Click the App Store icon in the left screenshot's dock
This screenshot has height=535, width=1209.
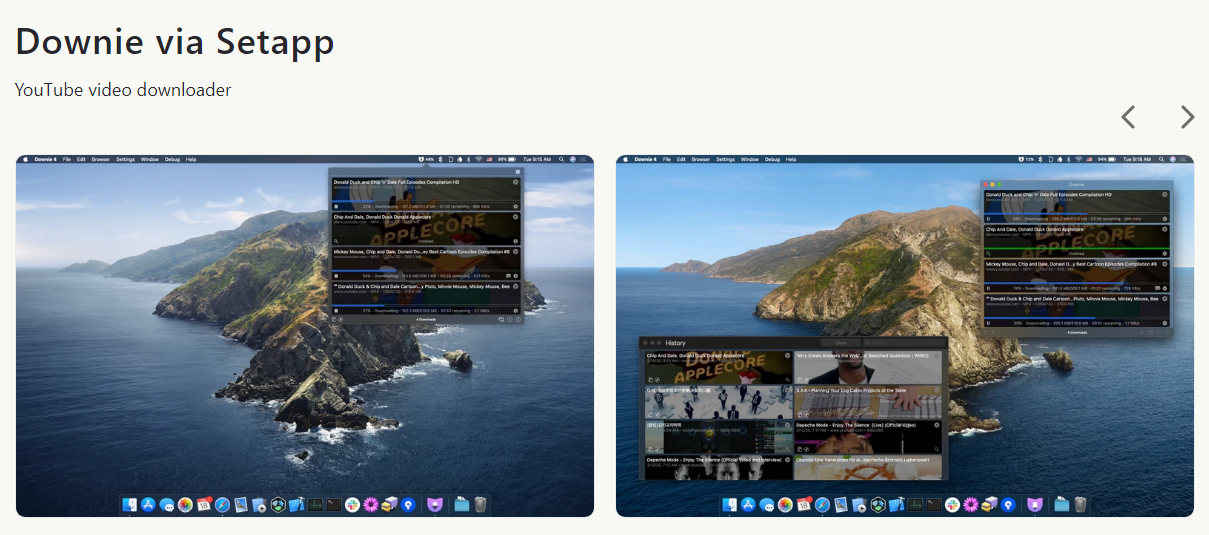tap(148, 505)
